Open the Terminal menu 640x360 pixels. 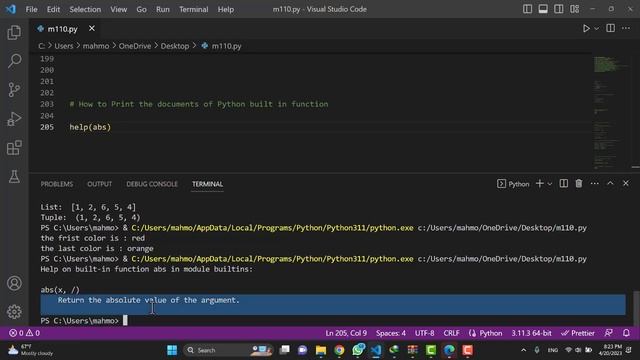(x=193, y=9)
